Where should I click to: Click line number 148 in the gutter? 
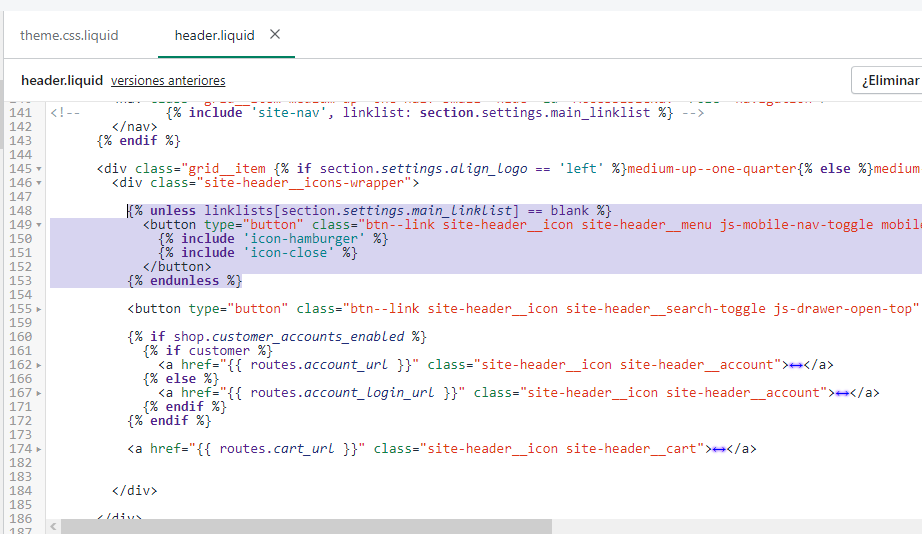(21, 211)
